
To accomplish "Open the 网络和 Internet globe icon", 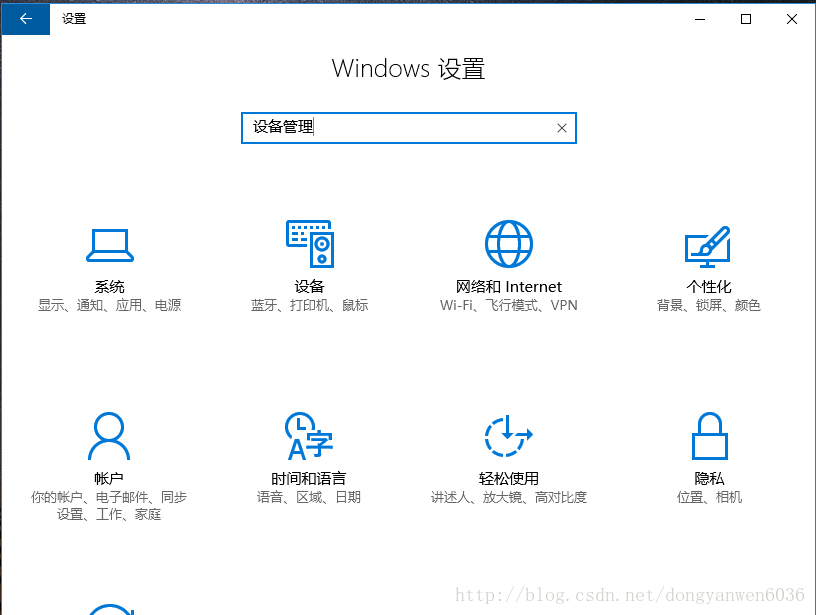I will [x=509, y=244].
